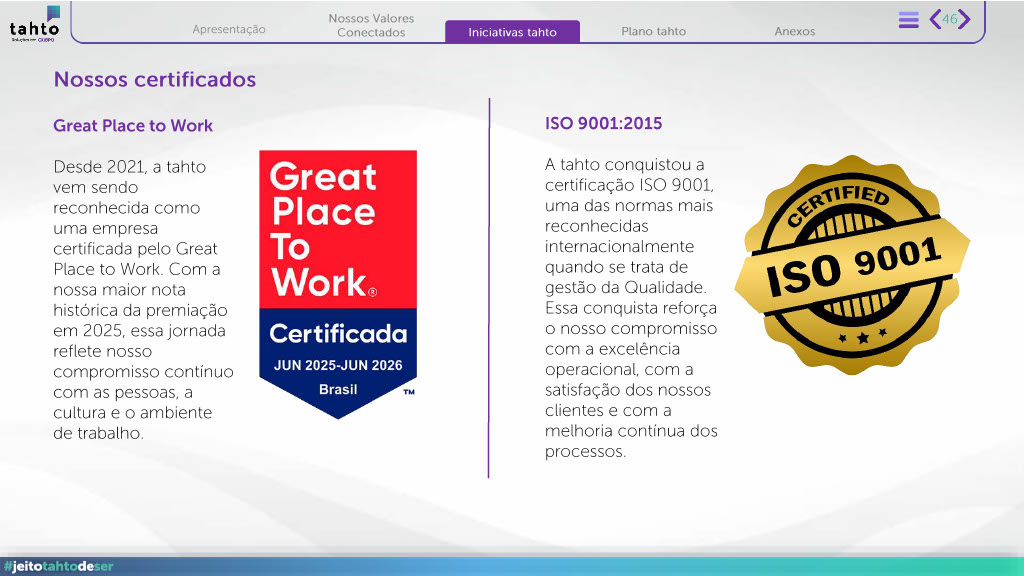Click the page number 46
The height and width of the screenshot is (576, 1024).
click(x=950, y=19)
